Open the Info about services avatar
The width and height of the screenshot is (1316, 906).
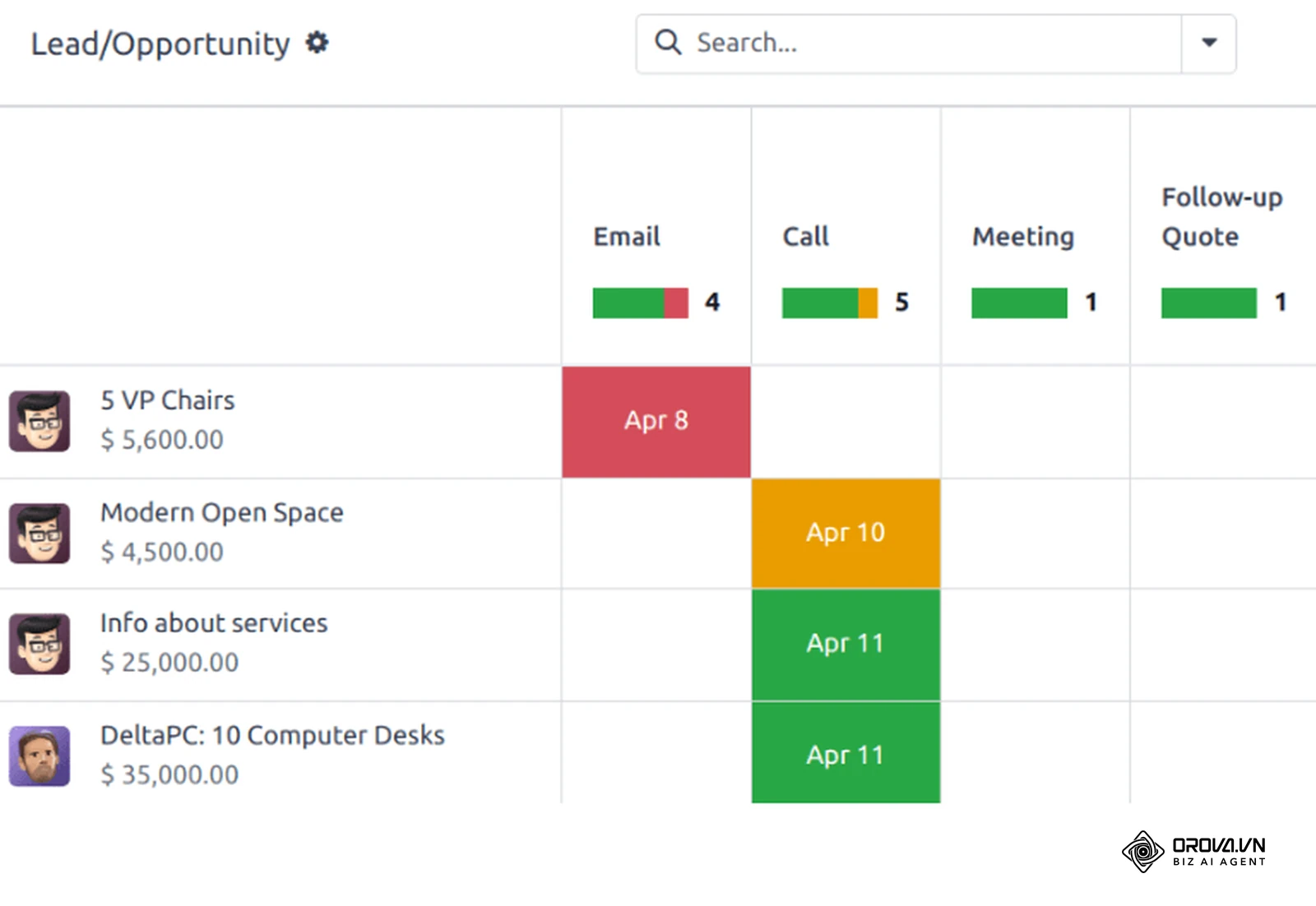coord(39,644)
